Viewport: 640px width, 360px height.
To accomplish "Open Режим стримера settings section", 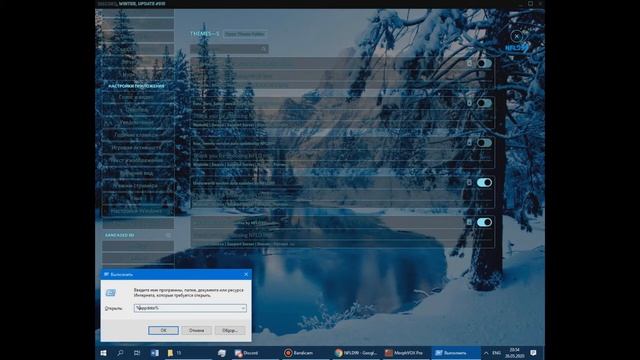I will 137,186.
